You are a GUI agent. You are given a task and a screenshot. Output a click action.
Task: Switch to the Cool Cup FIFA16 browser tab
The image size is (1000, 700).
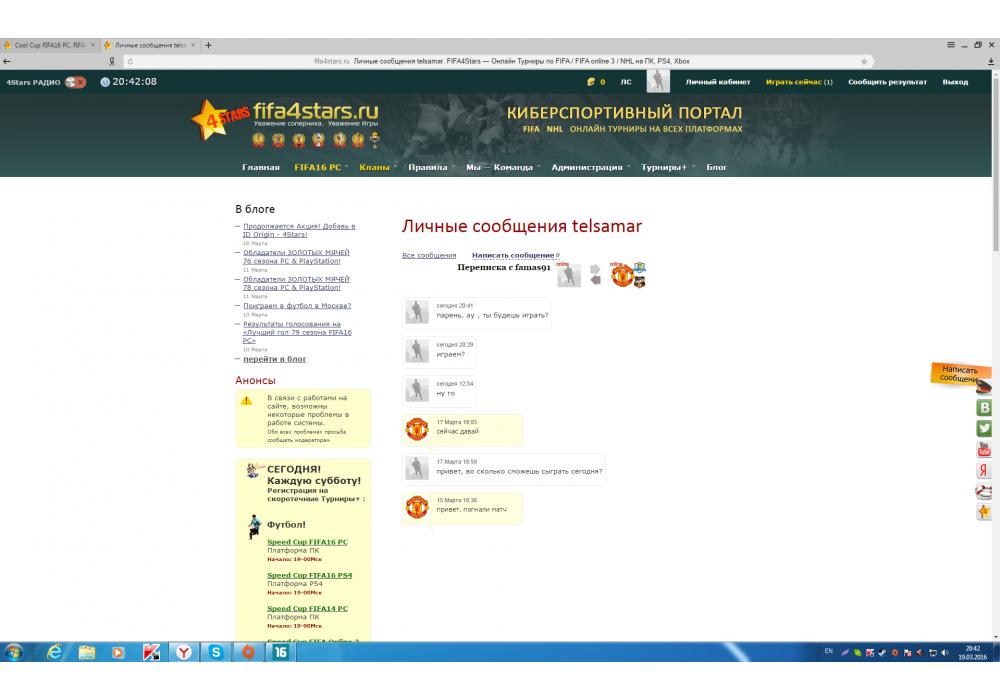[x=50, y=45]
